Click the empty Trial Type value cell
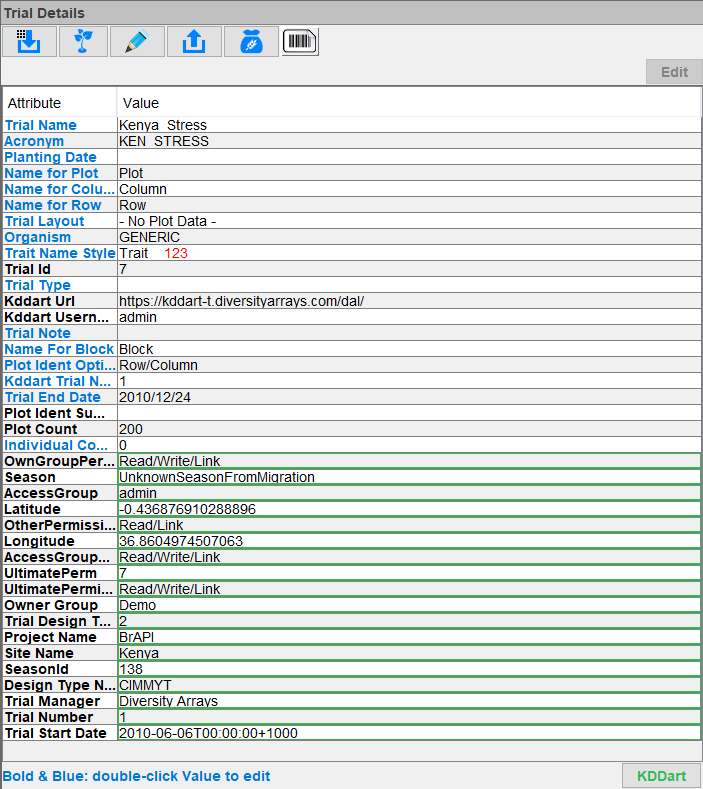The width and height of the screenshot is (703, 789). point(409,285)
